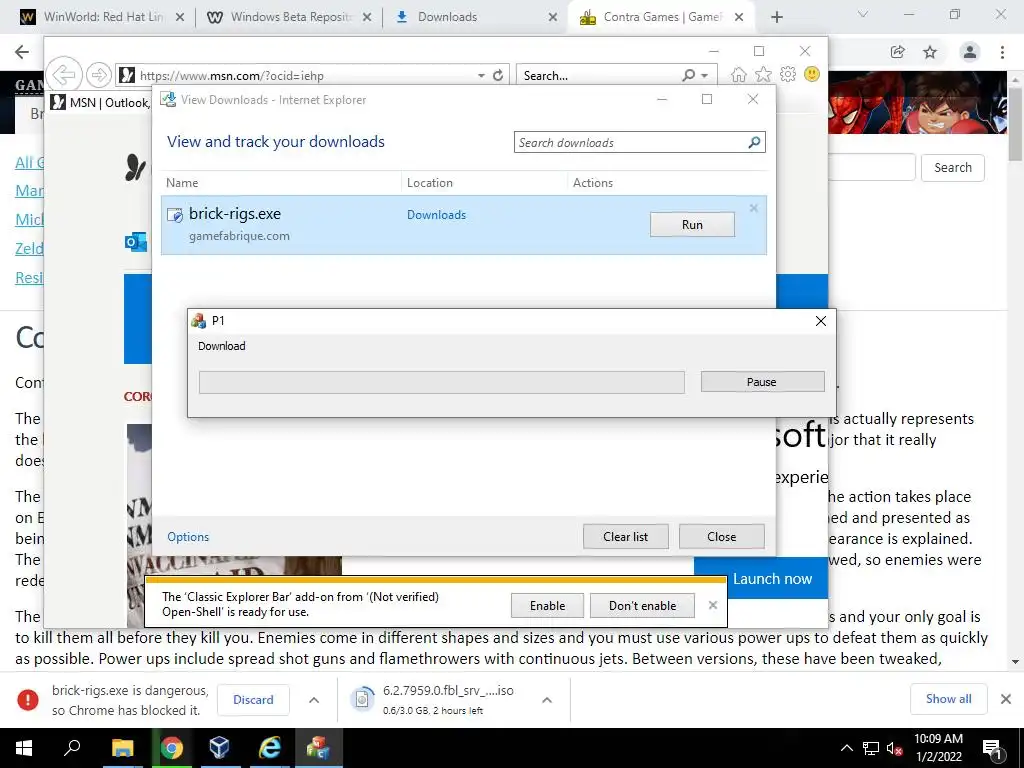The width and height of the screenshot is (1024, 768).
Task: Click Outlook icon on MSN page
Action: [135, 242]
